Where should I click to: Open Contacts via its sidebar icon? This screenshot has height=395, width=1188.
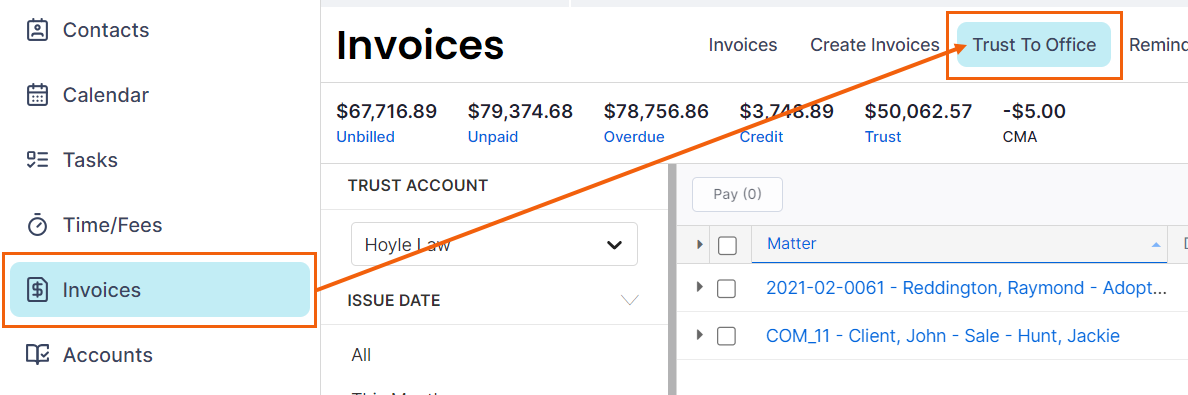pyautogui.click(x=37, y=30)
